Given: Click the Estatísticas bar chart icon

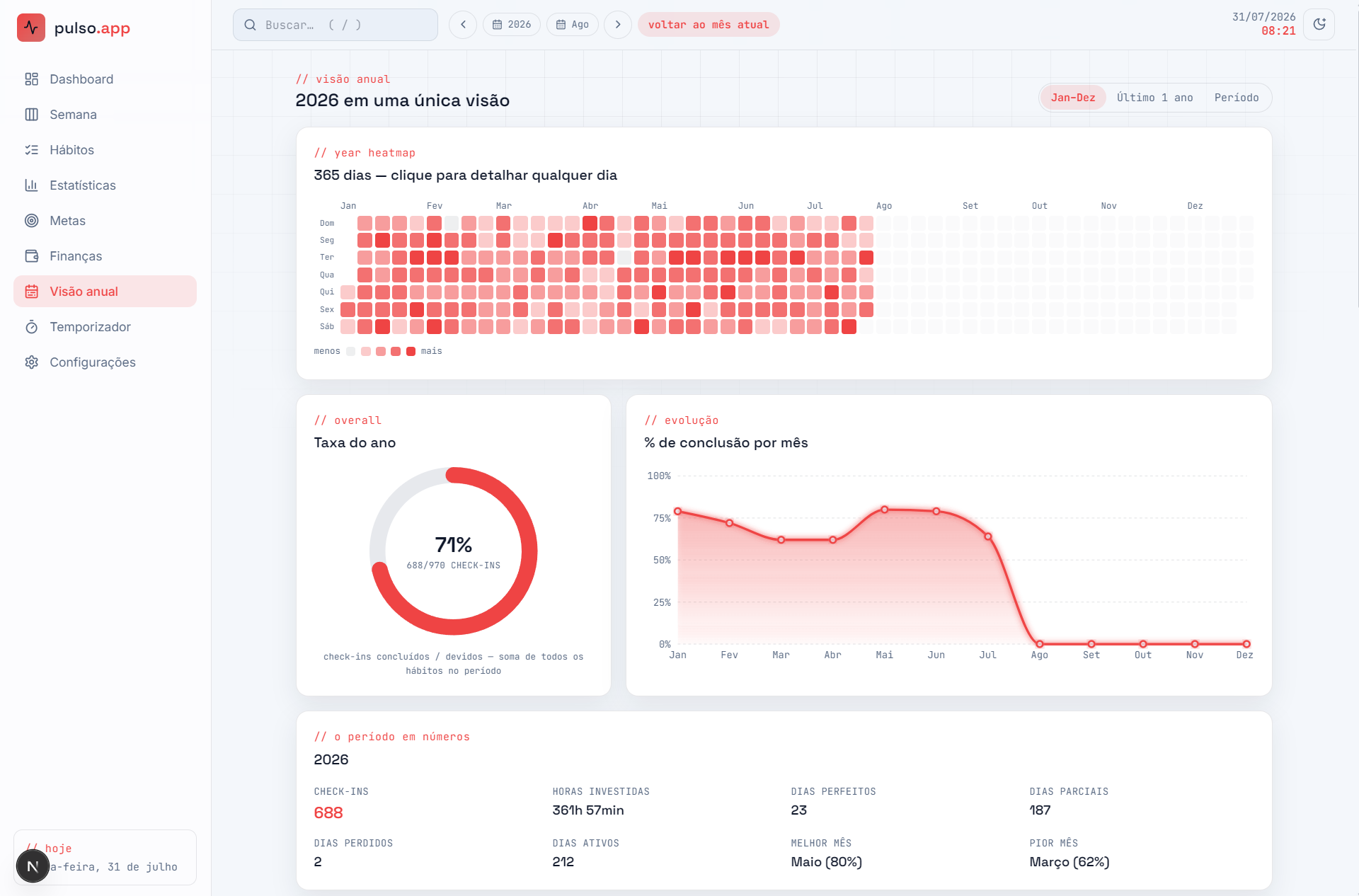Looking at the screenshot, I should (31, 185).
